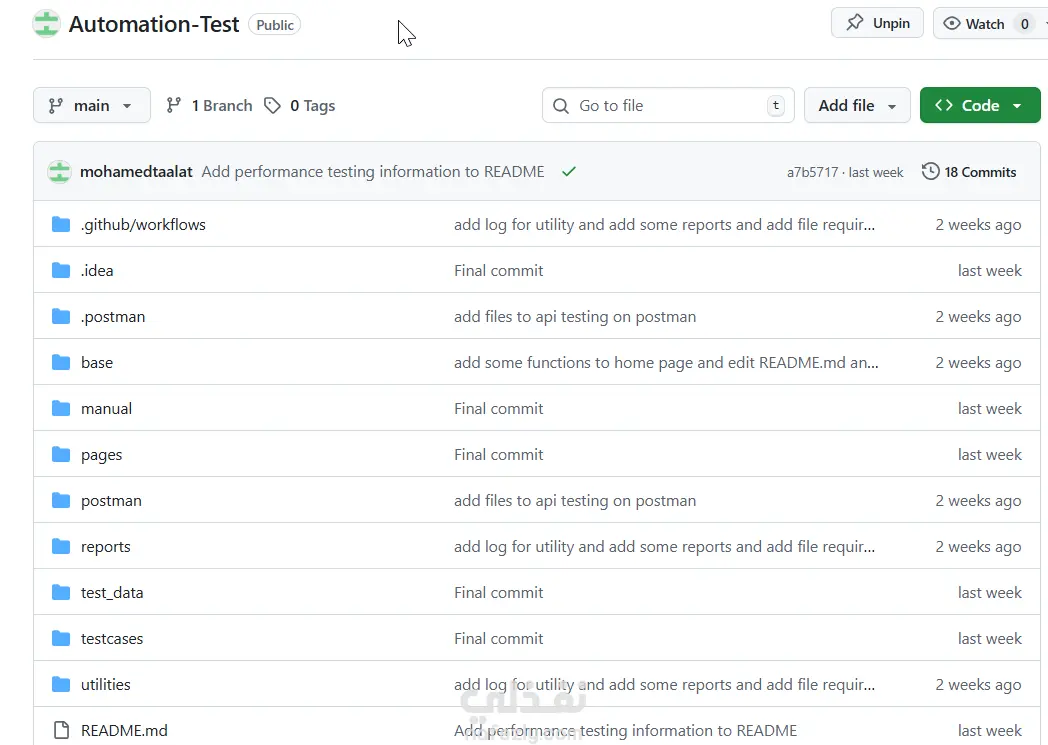Click the green check commit status icon

coord(569,172)
